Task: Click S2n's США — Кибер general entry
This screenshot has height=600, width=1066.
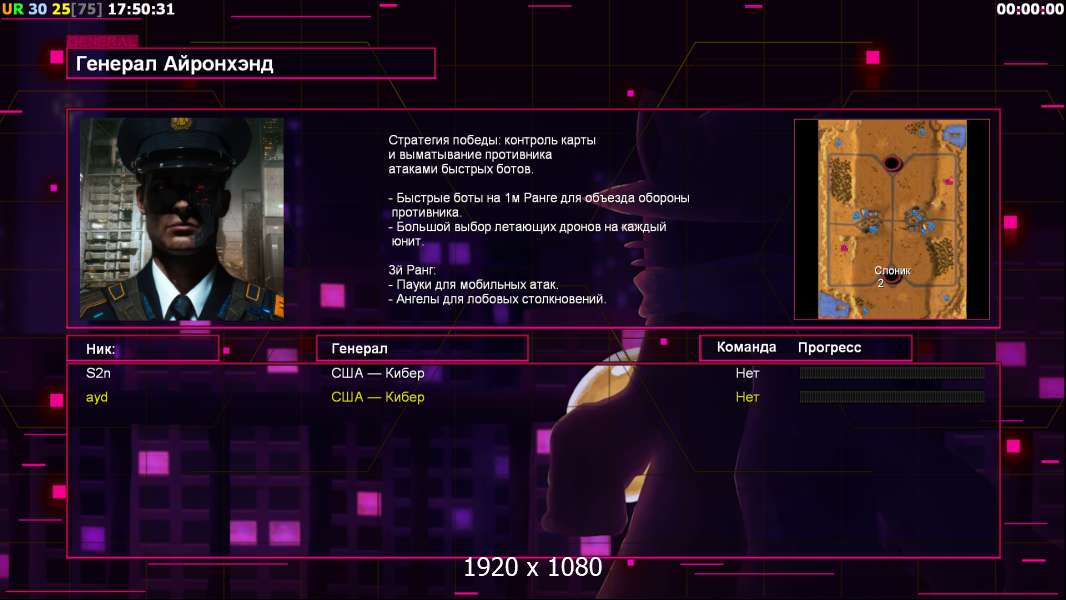Action: [x=378, y=373]
